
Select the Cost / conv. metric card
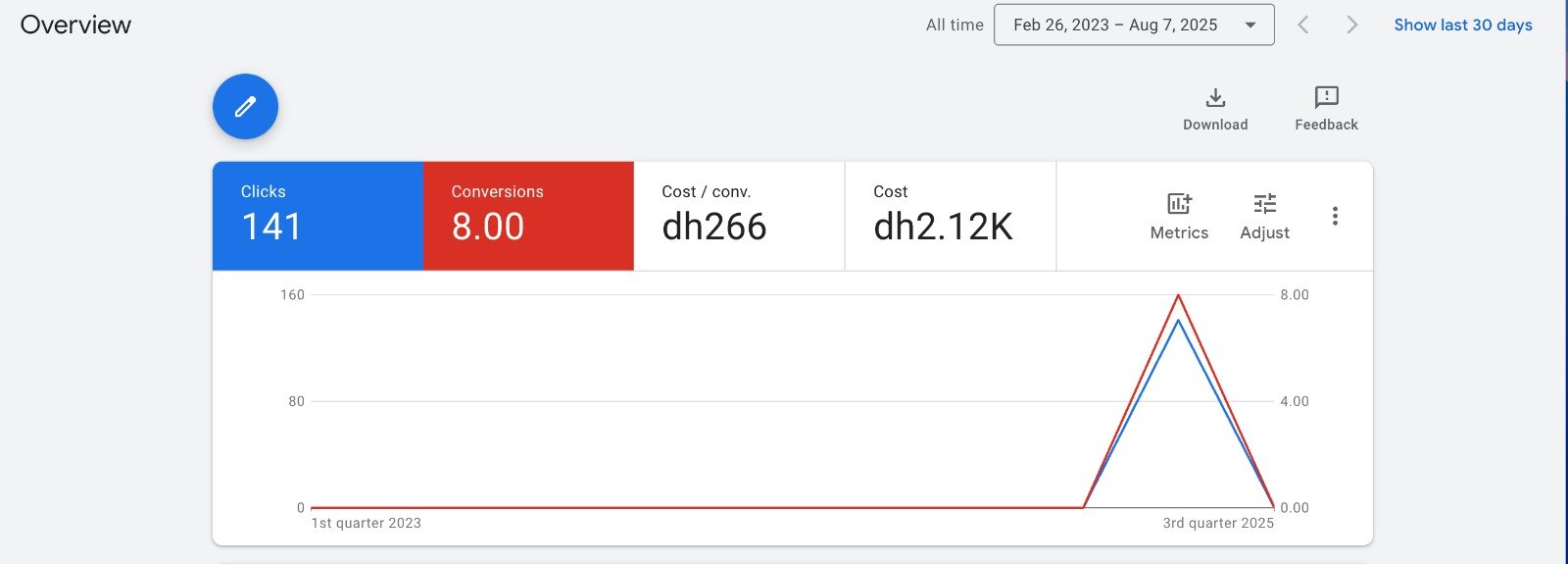[x=739, y=216]
